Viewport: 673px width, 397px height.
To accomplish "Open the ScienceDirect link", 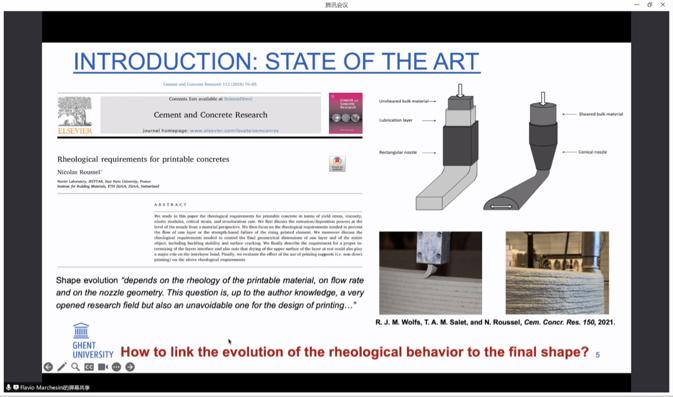I will (x=238, y=99).
